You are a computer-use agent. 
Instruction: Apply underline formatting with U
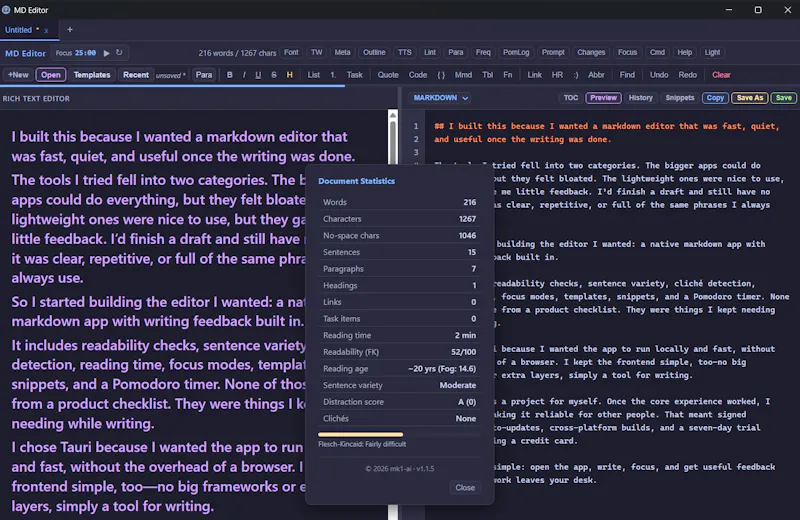pos(258,75)
